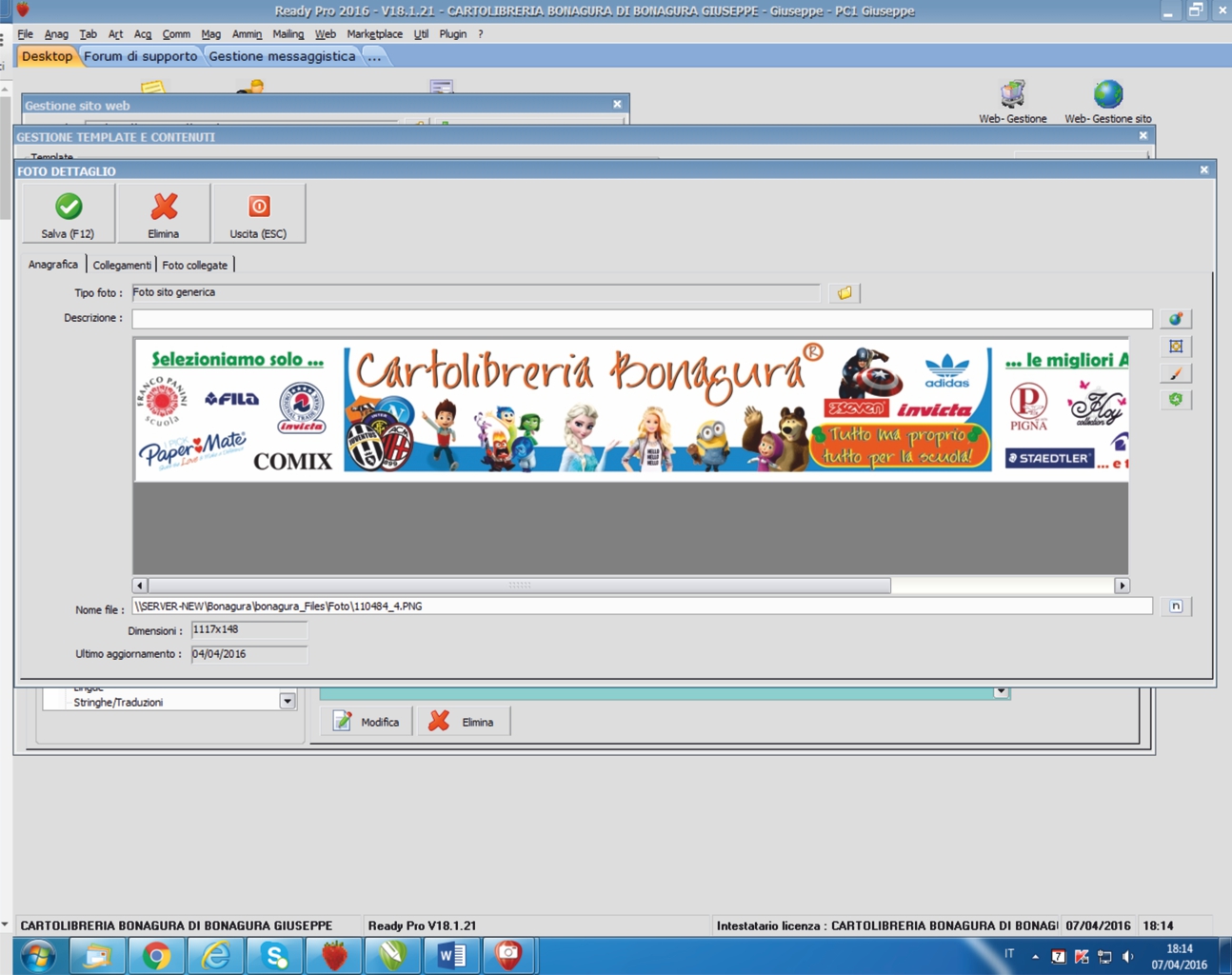1232x975 pixels.
Task: Open the Web-Gestione desktop shortcut
Action: click(1012, 102)
